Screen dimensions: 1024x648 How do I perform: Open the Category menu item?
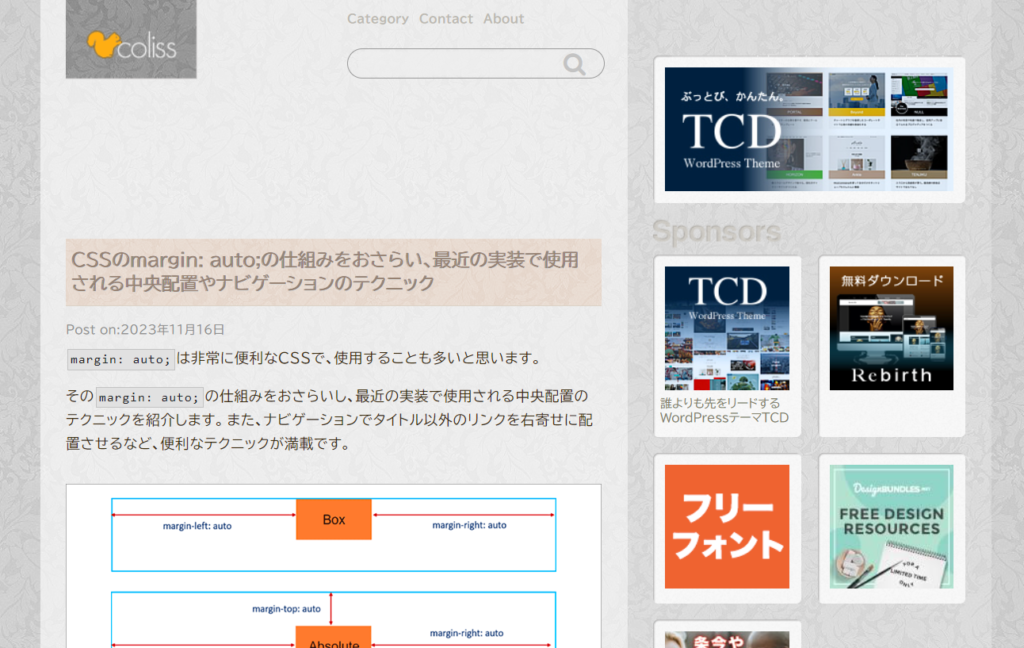click(x=377, y=19)
